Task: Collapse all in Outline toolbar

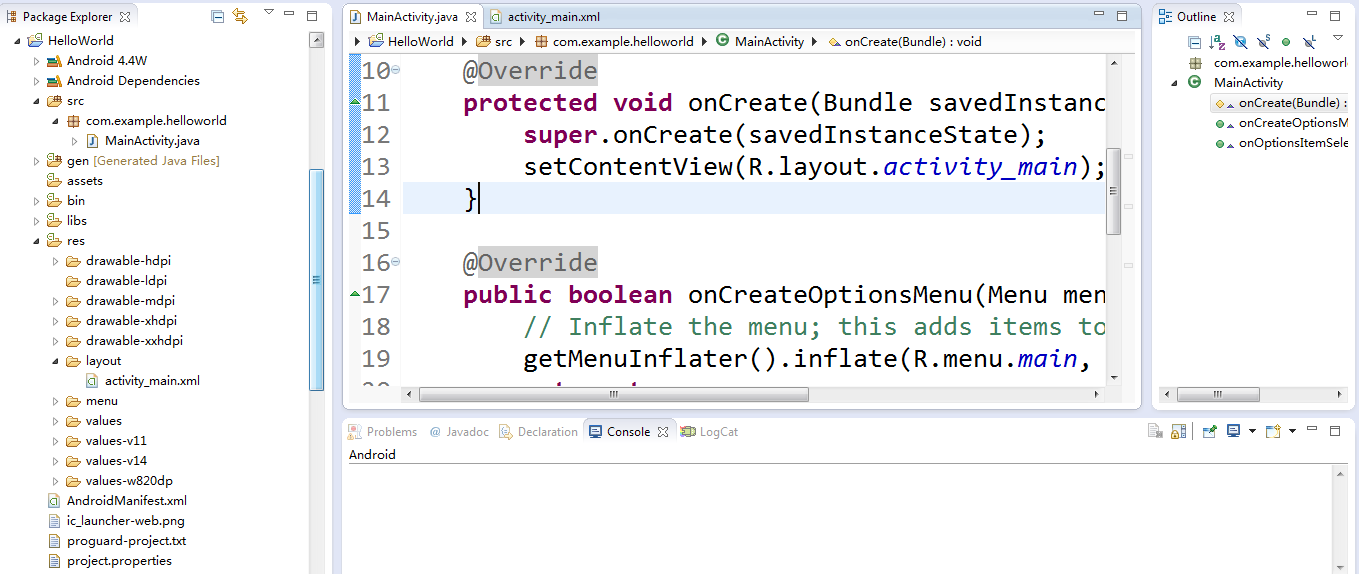Action: [1194, 42]
